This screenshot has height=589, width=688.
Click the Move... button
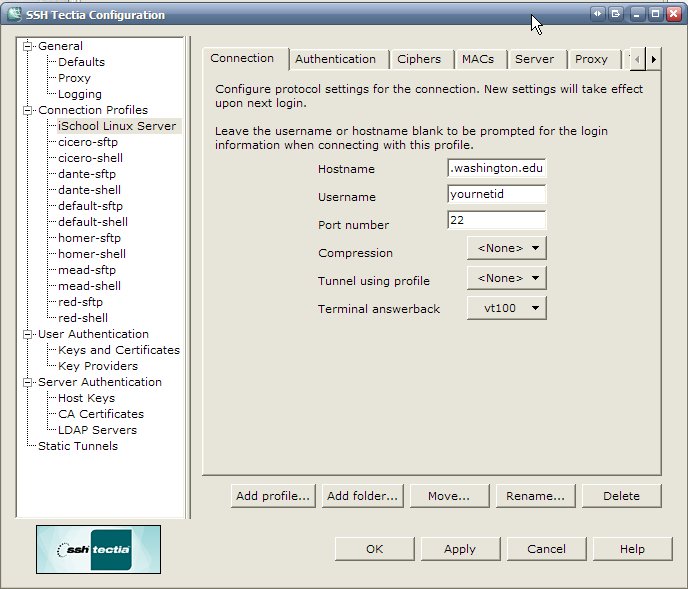(x=449, y=496)
